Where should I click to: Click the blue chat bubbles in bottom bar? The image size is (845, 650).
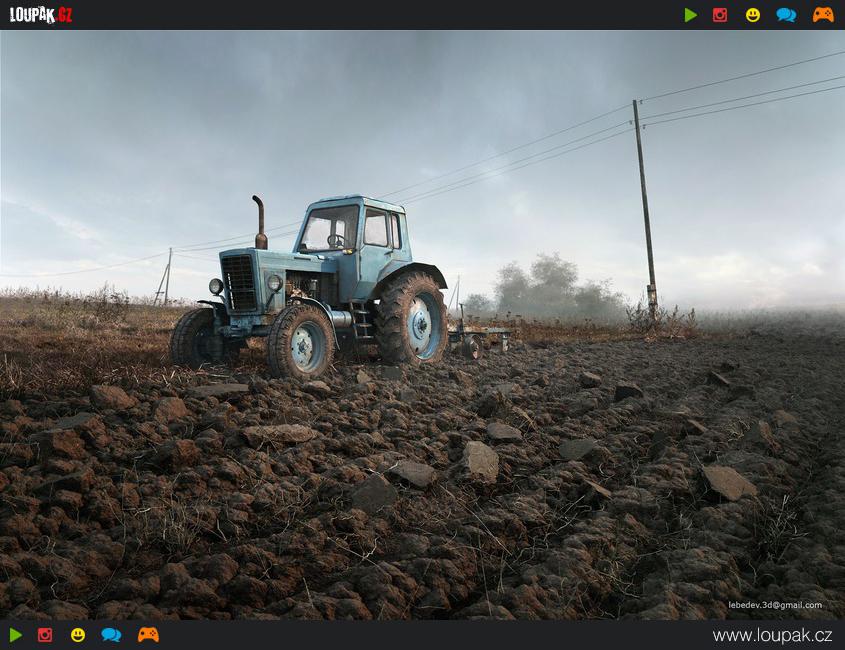pyautogui.click(x=111, y=635)
